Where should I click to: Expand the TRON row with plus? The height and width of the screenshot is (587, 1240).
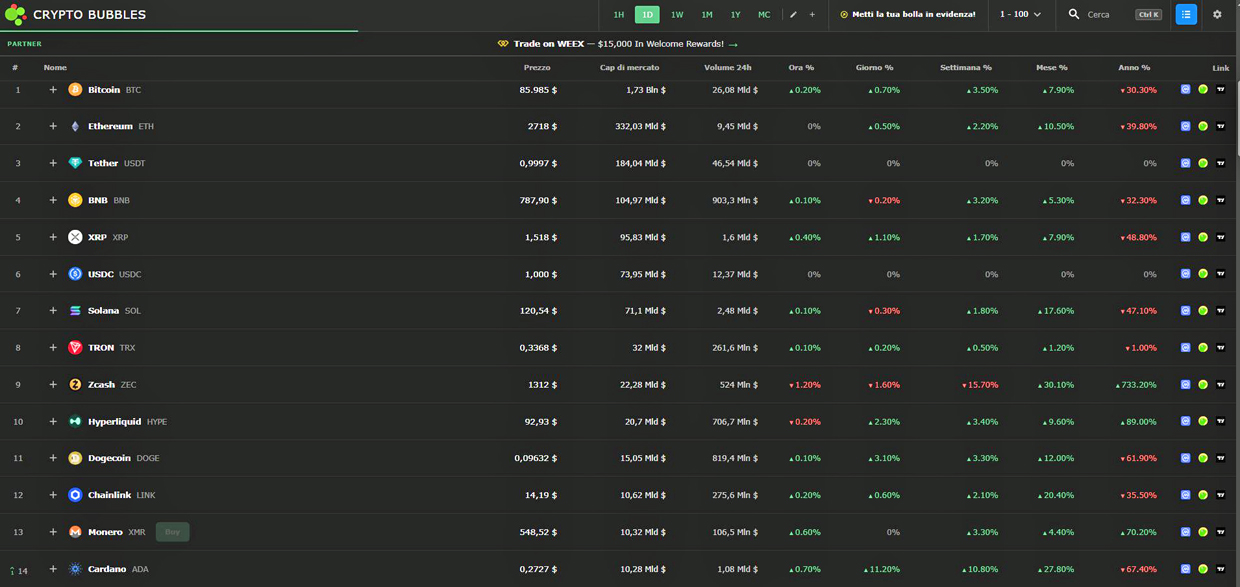(x=53, y=347)
